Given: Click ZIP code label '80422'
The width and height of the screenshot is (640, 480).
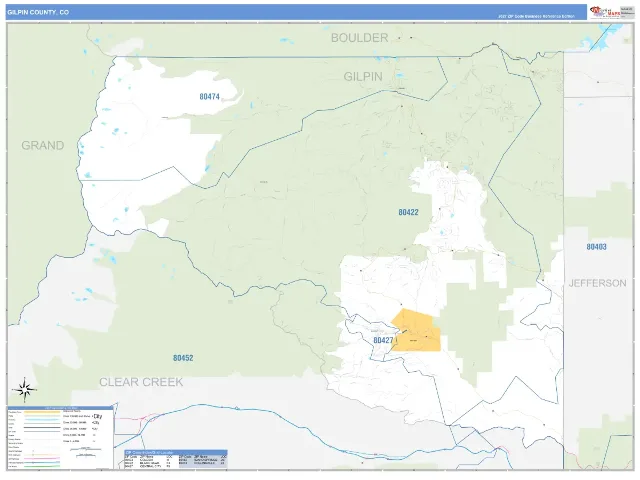Looking at the screenshot, I should coord(408,212).
